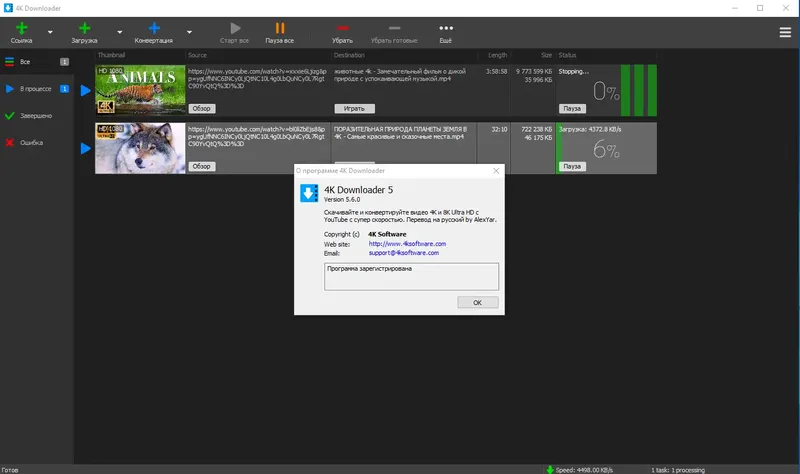The image size is (800, 474).
Task: Click the orange Пауза все icon
Action: (x=280, y=28)
